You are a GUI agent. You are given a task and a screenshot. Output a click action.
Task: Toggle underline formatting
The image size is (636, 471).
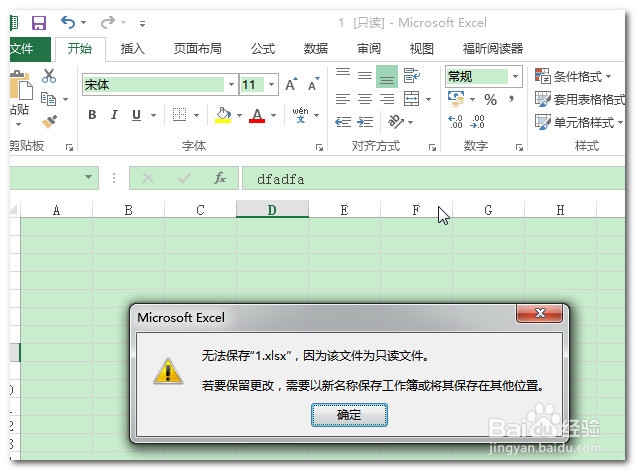click(136, 115)
